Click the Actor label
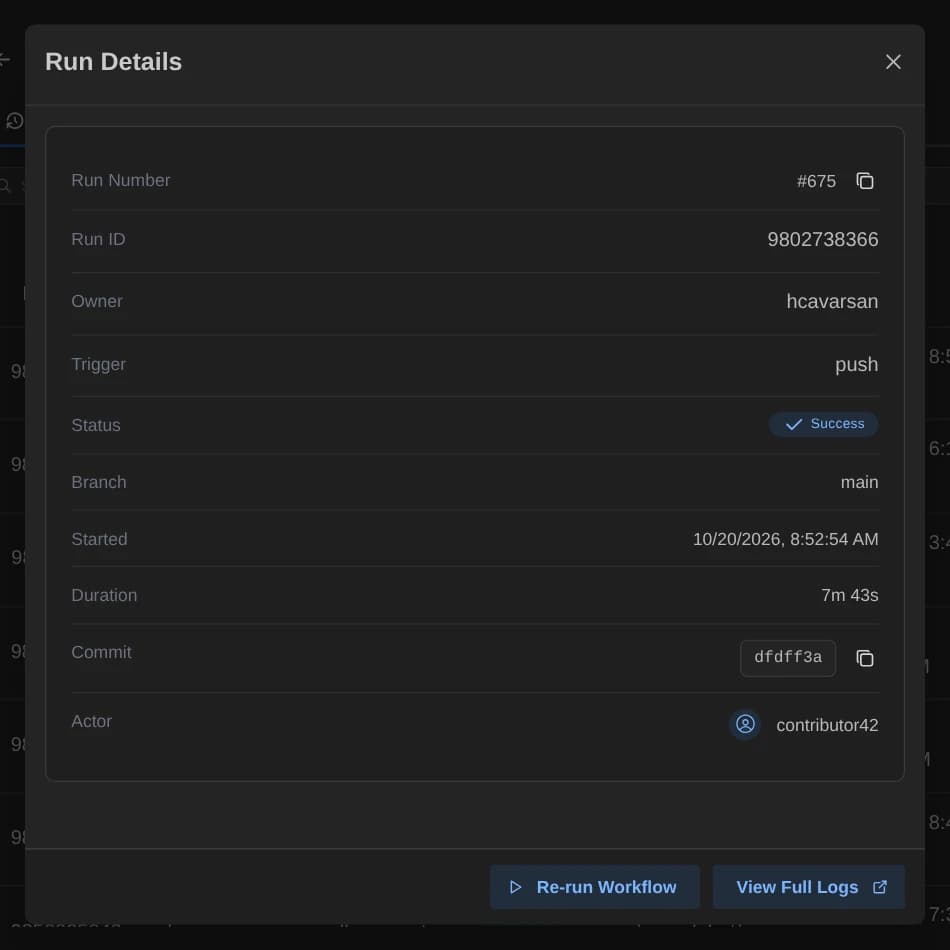Viewport: 950px width, 950px height. coord(91,722)
